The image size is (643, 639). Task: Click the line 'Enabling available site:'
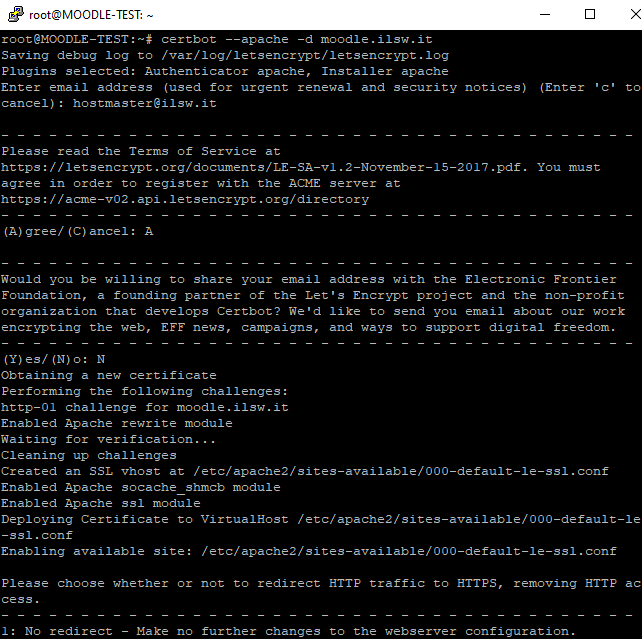coord(309,551)
